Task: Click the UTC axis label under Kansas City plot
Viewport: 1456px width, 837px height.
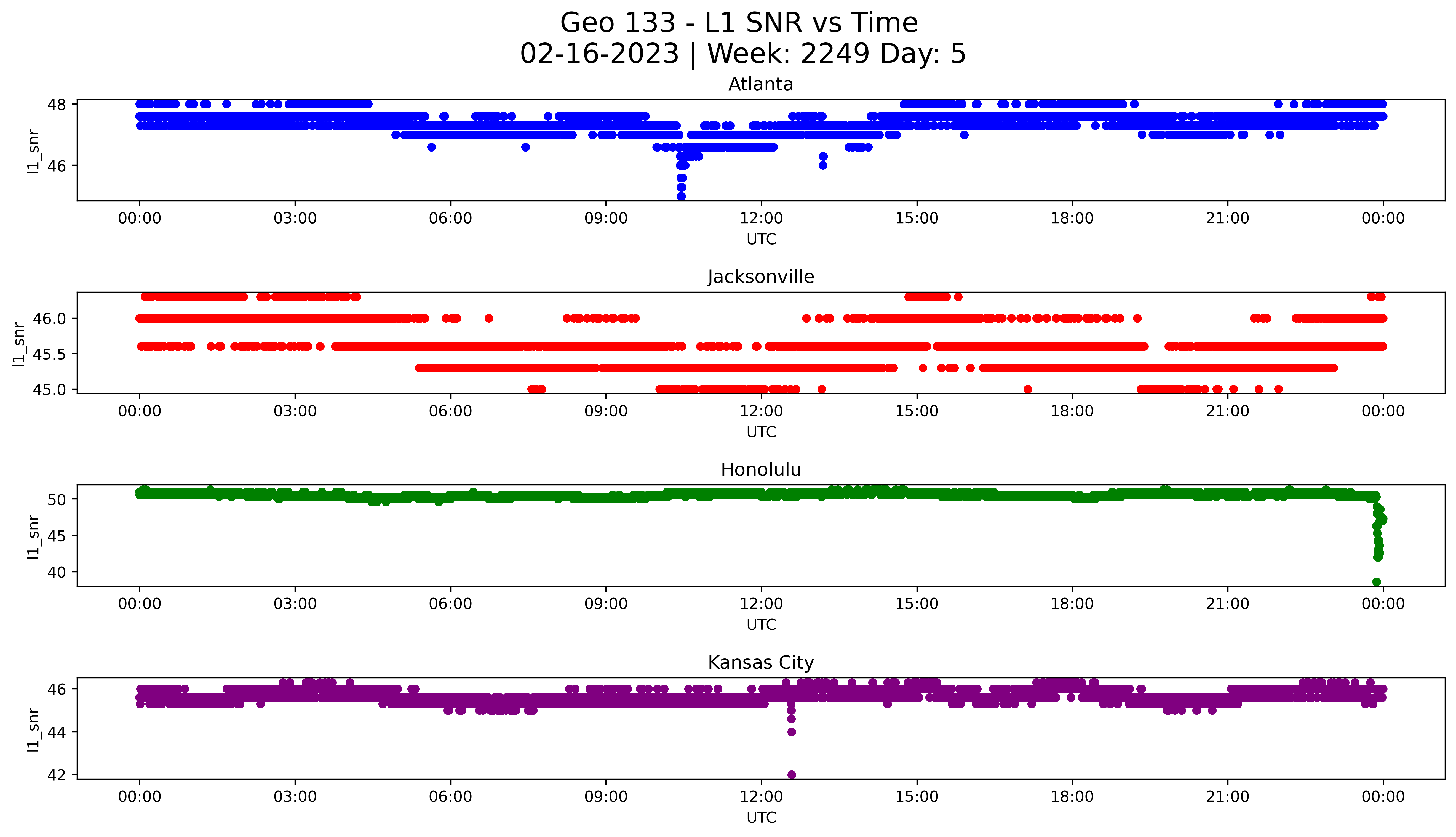Action: [761, 817]
